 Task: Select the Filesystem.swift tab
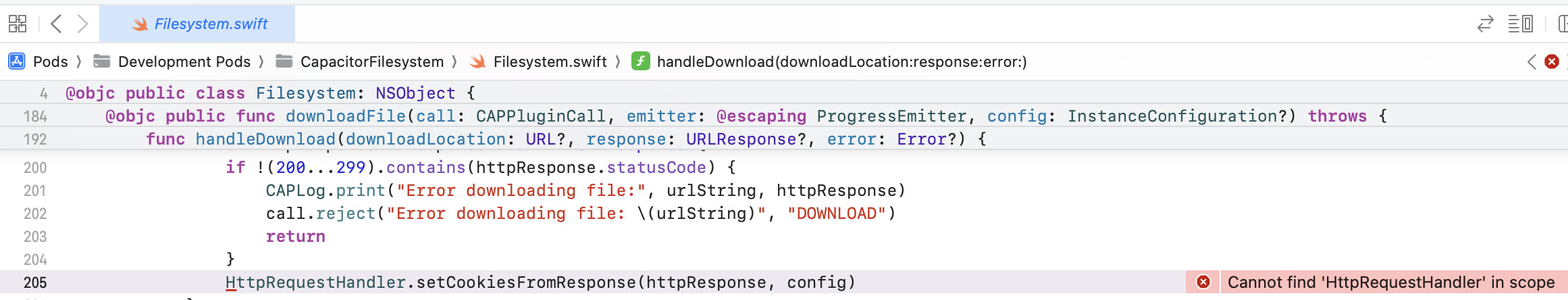(197, 24)
